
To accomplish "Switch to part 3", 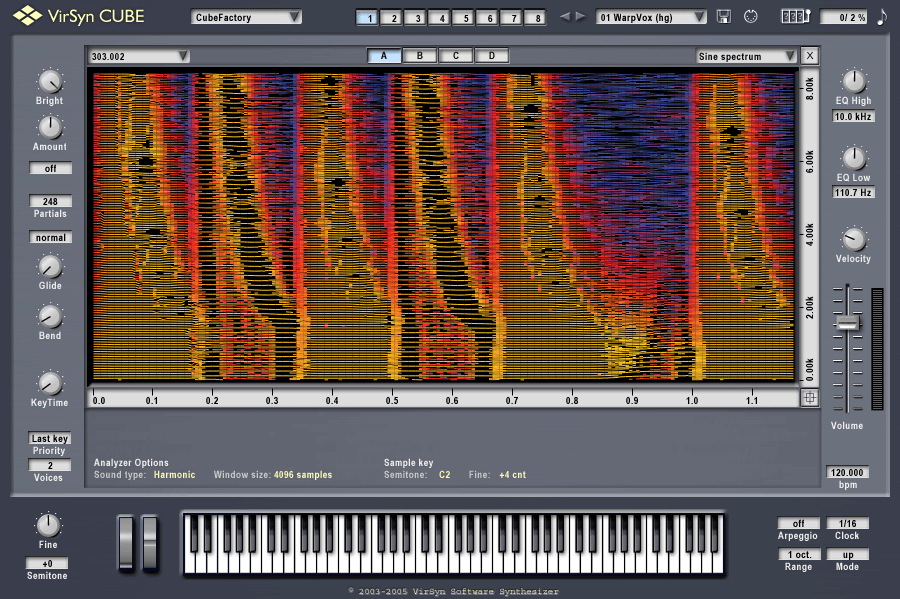I will [x=417, y=18].
